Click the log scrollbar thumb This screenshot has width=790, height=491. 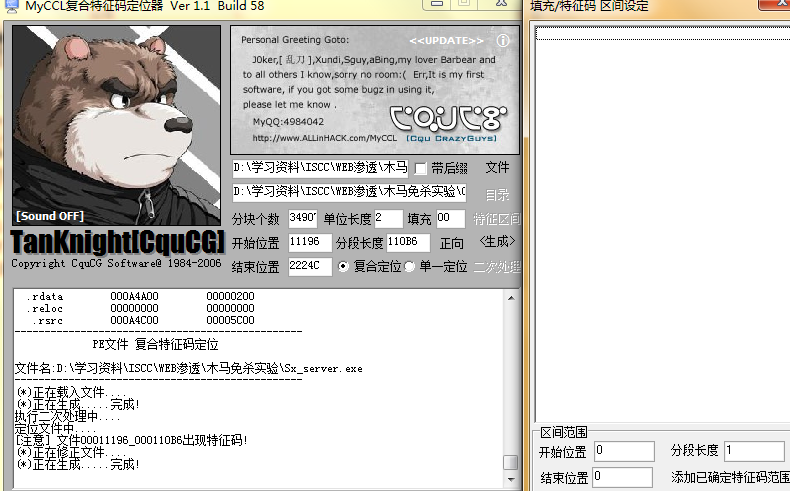tap(511, 462)
